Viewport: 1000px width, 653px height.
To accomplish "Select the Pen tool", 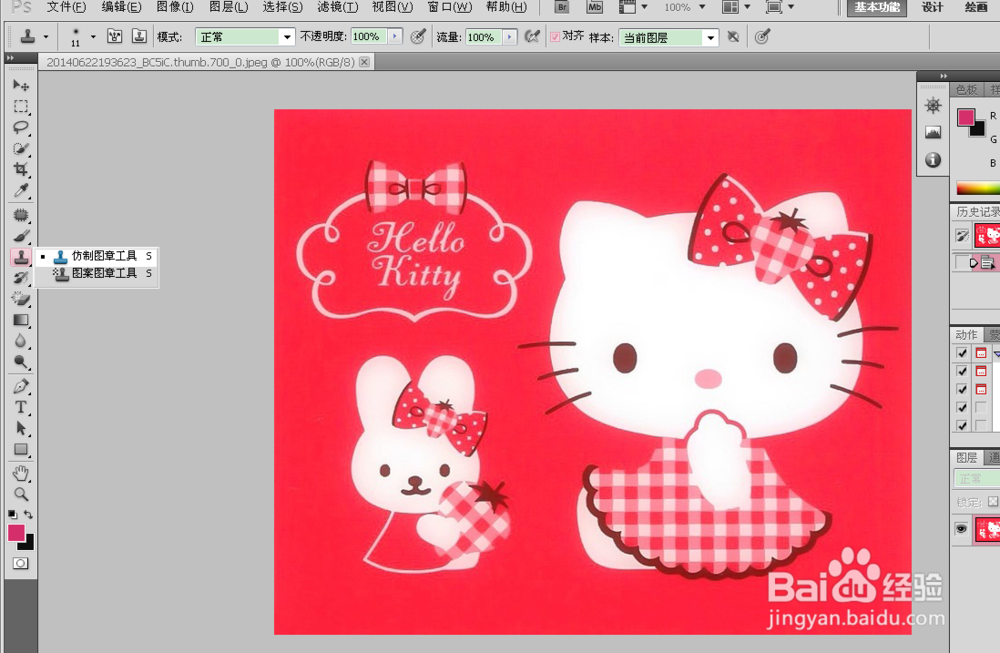I will pos(20,386).
